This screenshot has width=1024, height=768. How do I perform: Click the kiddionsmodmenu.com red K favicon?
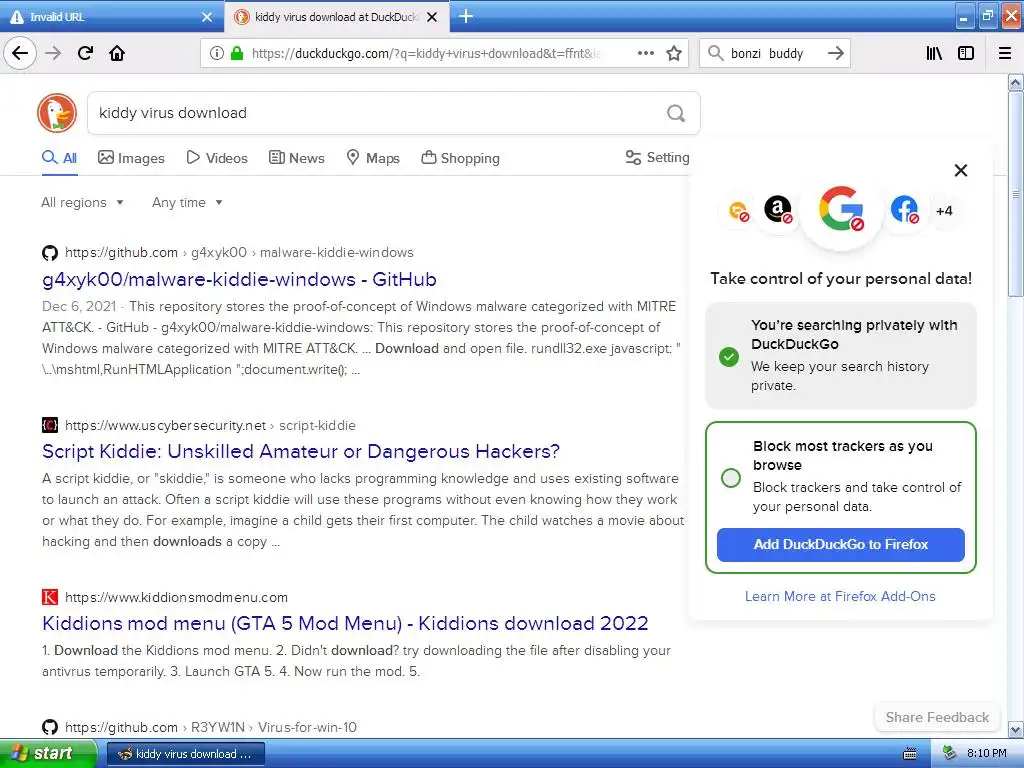(50, 597)
